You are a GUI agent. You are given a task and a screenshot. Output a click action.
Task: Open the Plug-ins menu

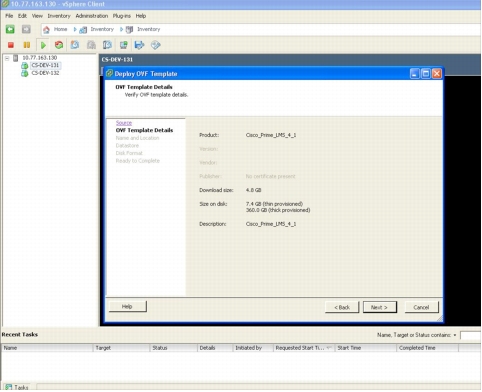point(122,16)
